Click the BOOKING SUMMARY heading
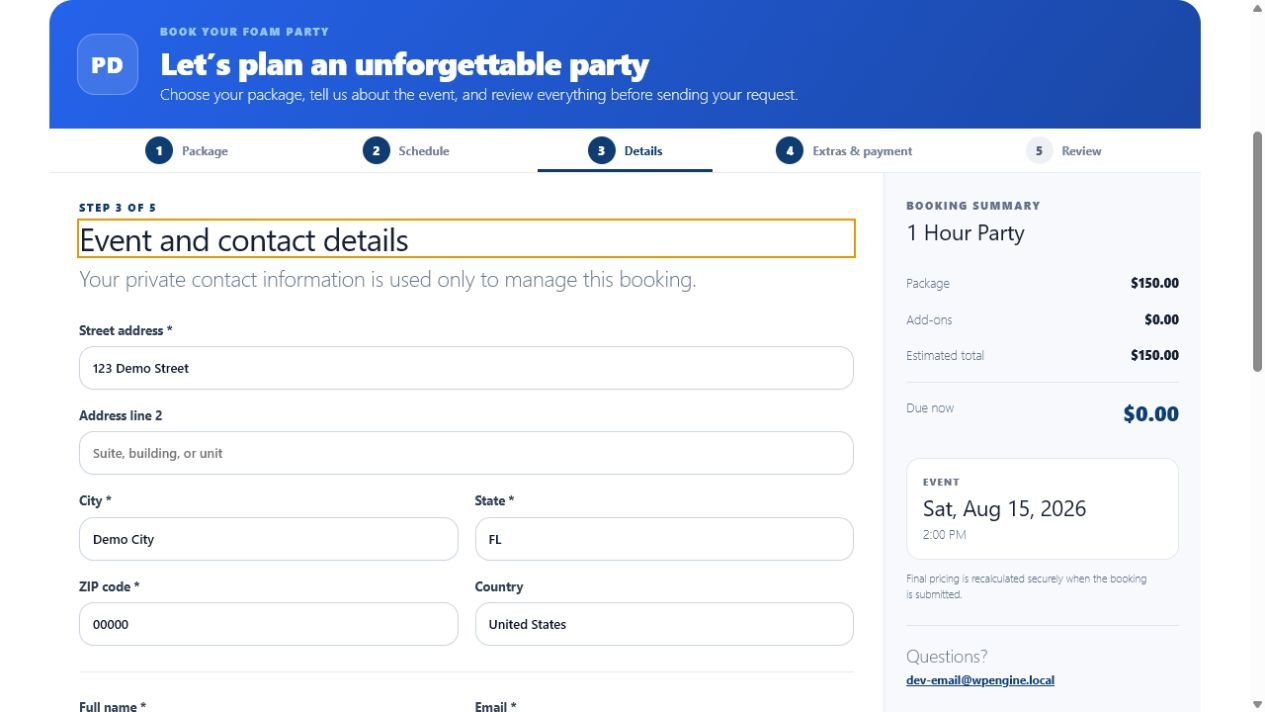This screenshot has height=712, width=1265. click(x=973, y=205)
